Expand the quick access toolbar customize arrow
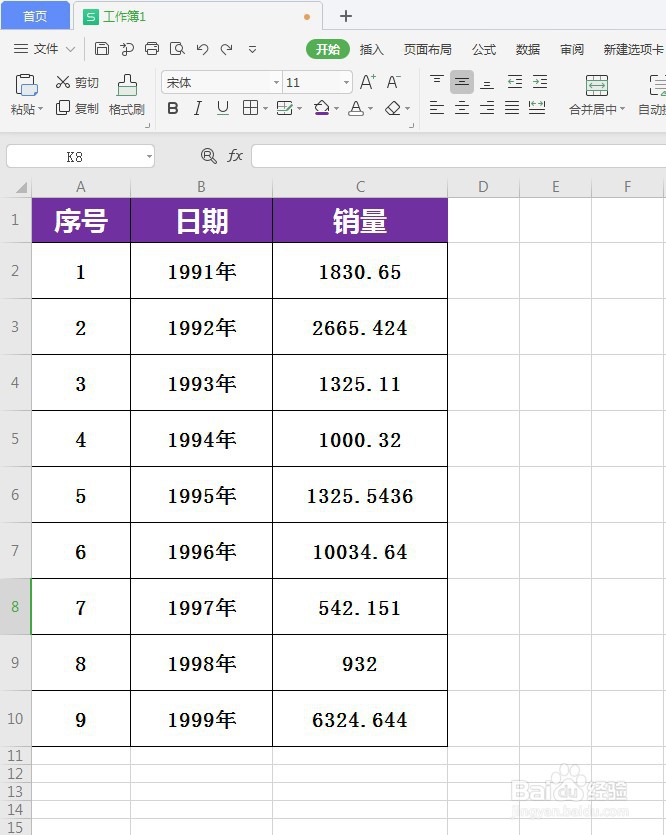This screenshot has width=666, height=835. [x=252, y=50]
